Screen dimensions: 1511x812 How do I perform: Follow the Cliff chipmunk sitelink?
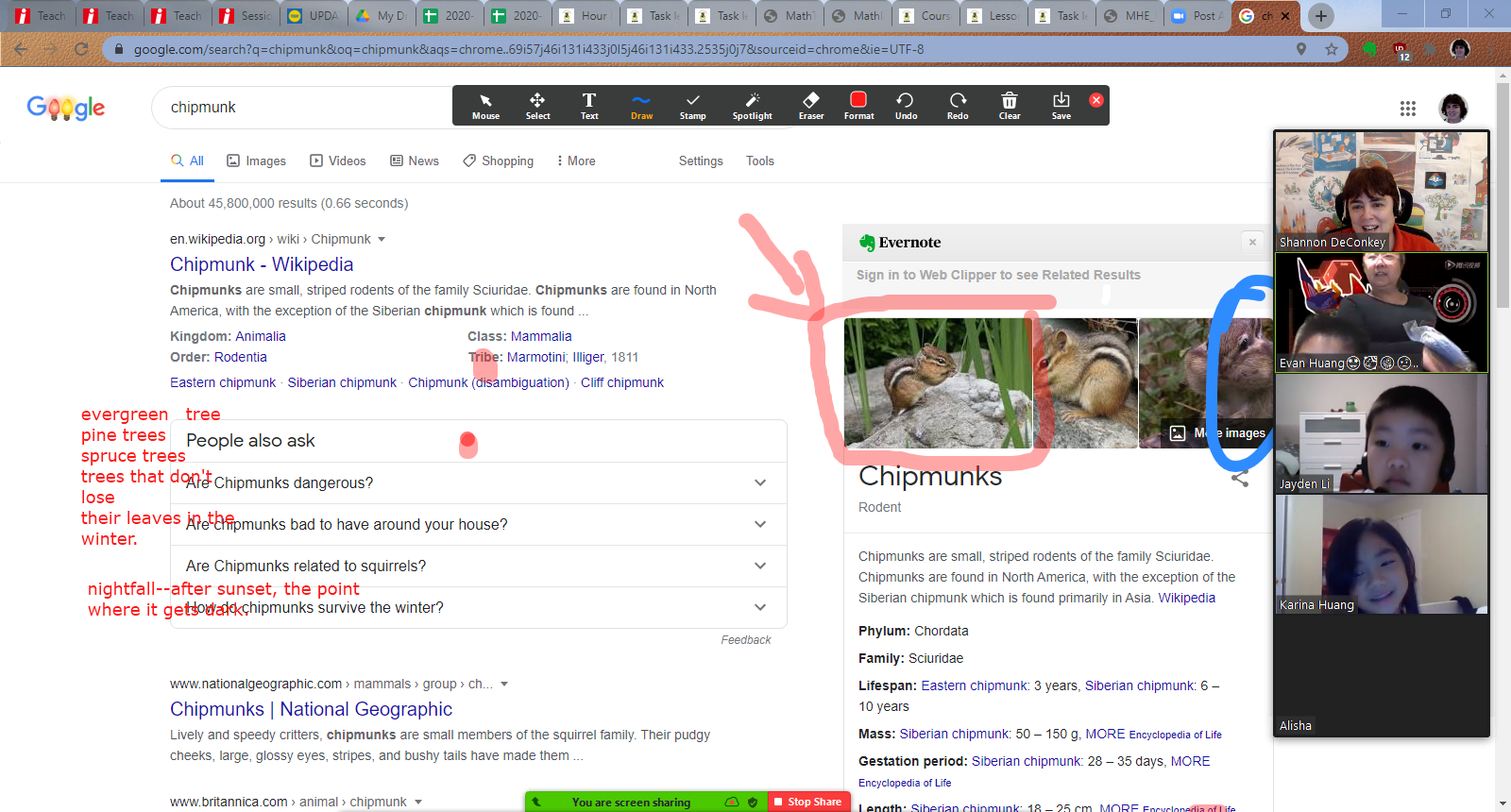coord(622,382)
